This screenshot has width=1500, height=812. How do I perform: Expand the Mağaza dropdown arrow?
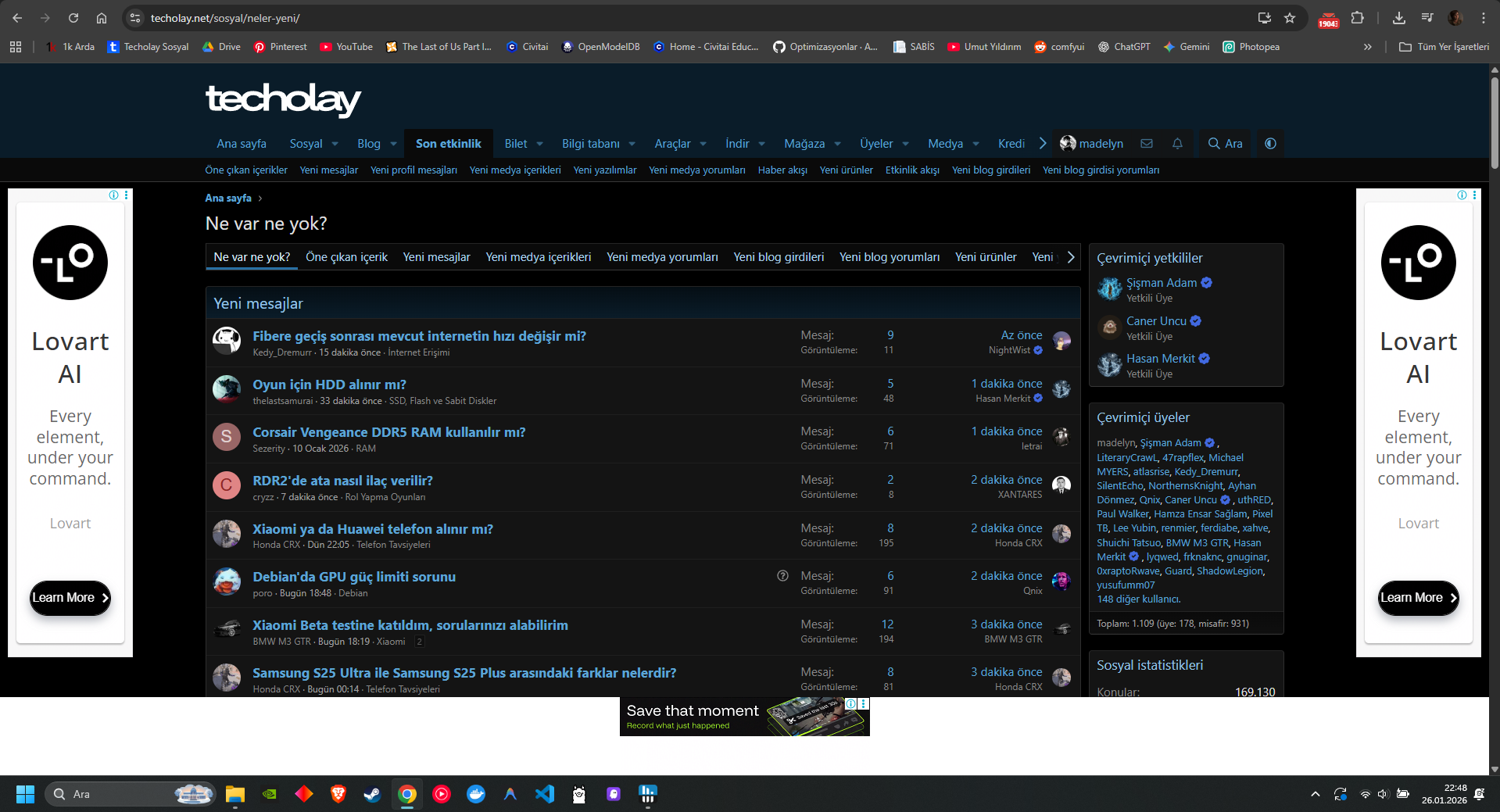click(837, 144)
